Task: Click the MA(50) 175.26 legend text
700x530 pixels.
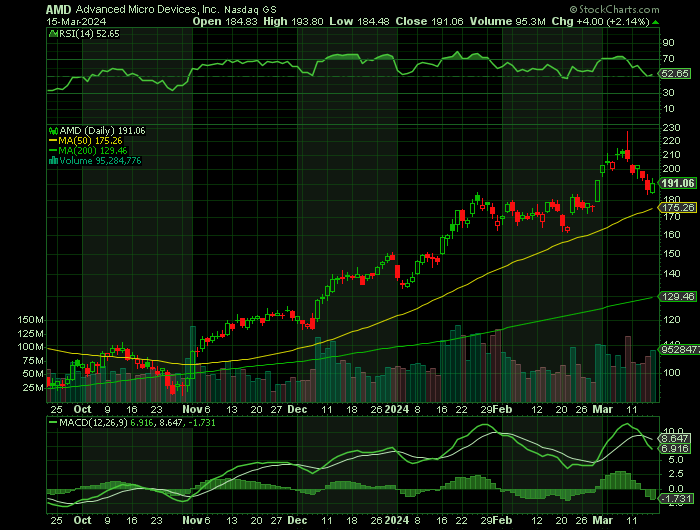Action: click(90, 141)
